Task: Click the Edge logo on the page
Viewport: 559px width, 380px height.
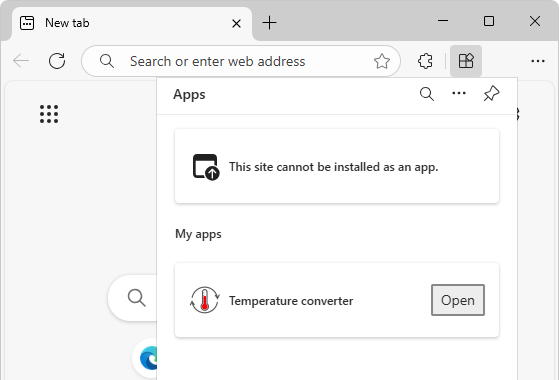Action: coord(149,358)
